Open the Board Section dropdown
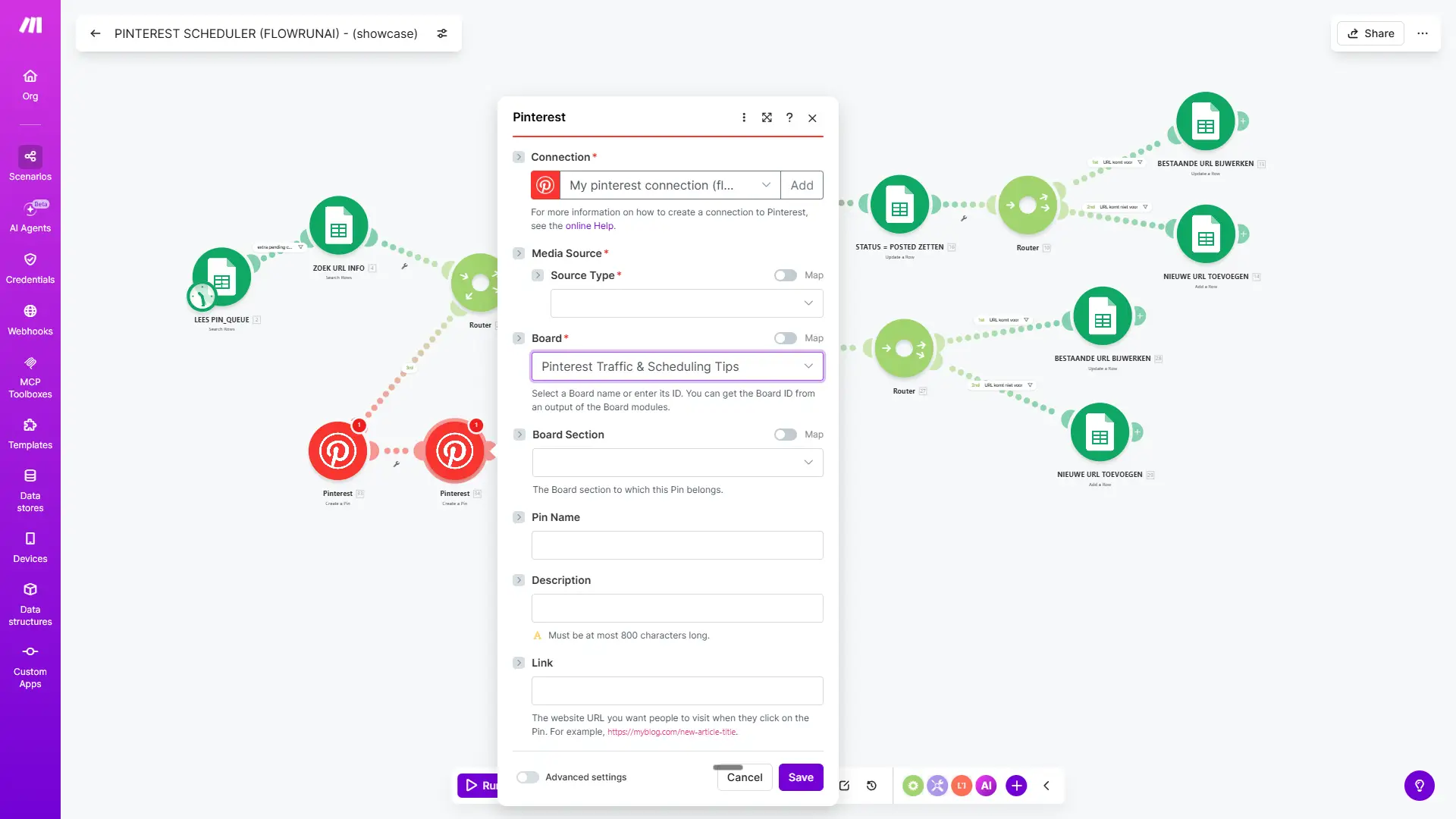Screen dimensions: 1456x819 pyautogui.click(x=677, y=463)
